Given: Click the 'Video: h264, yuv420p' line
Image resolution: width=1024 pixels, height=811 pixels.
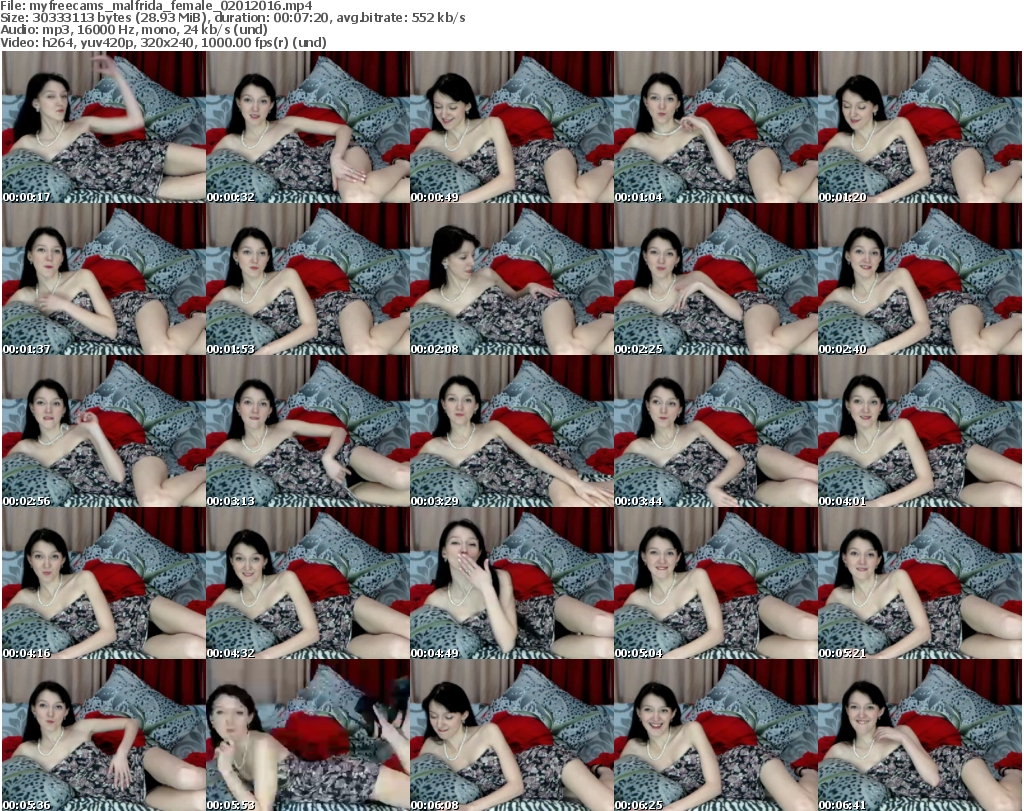Looking at the screenshot, I should (x=163, y=42).
